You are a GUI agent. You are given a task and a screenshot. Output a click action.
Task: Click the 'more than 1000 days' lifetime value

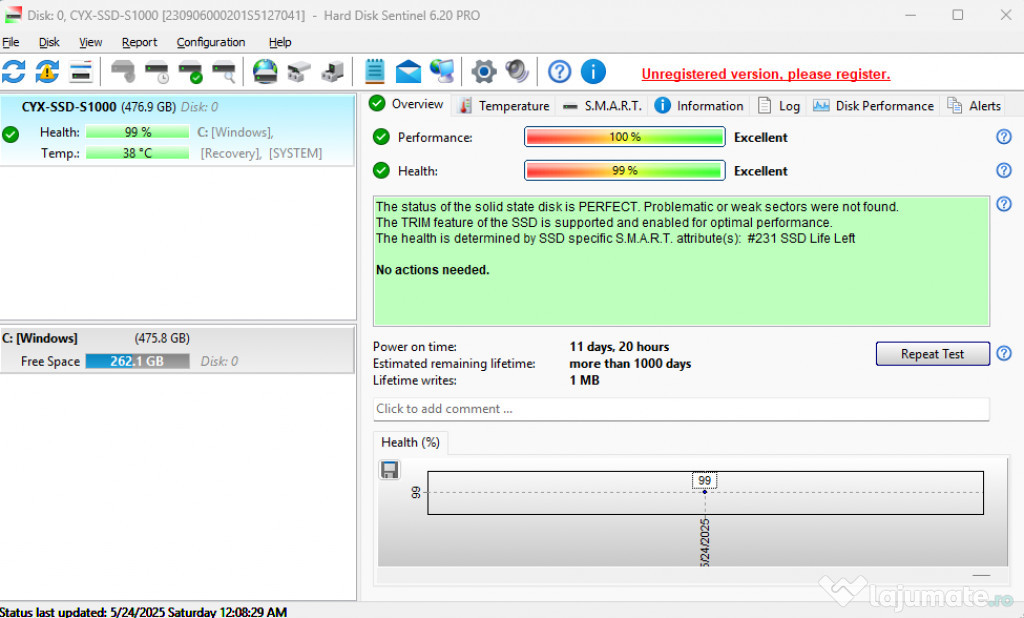(630, 363)
